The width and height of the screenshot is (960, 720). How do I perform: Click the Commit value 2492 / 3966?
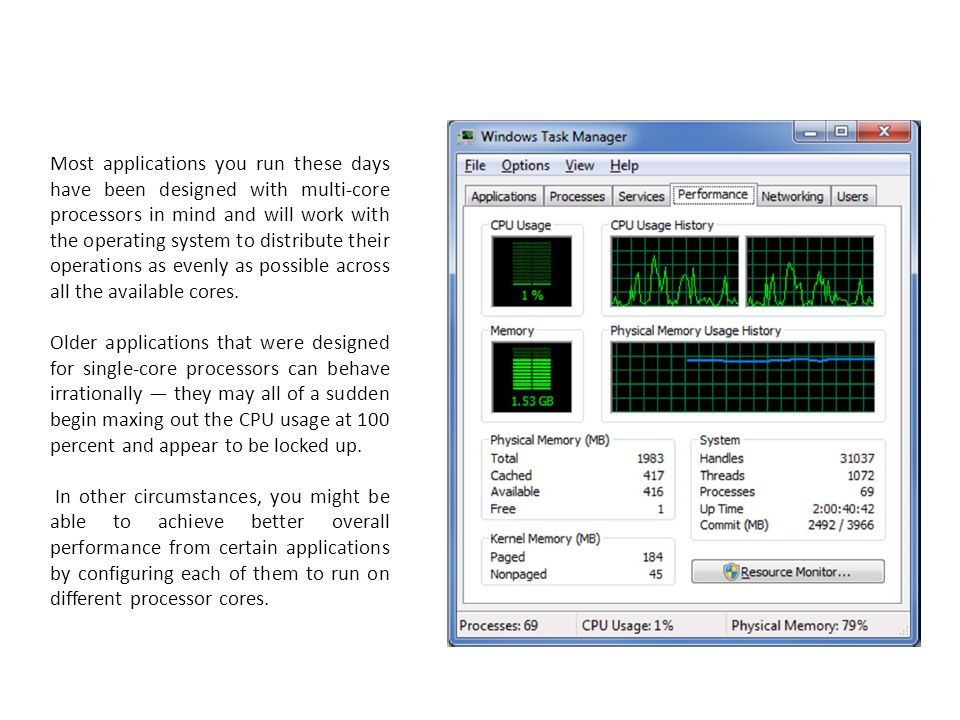[841, 525]
